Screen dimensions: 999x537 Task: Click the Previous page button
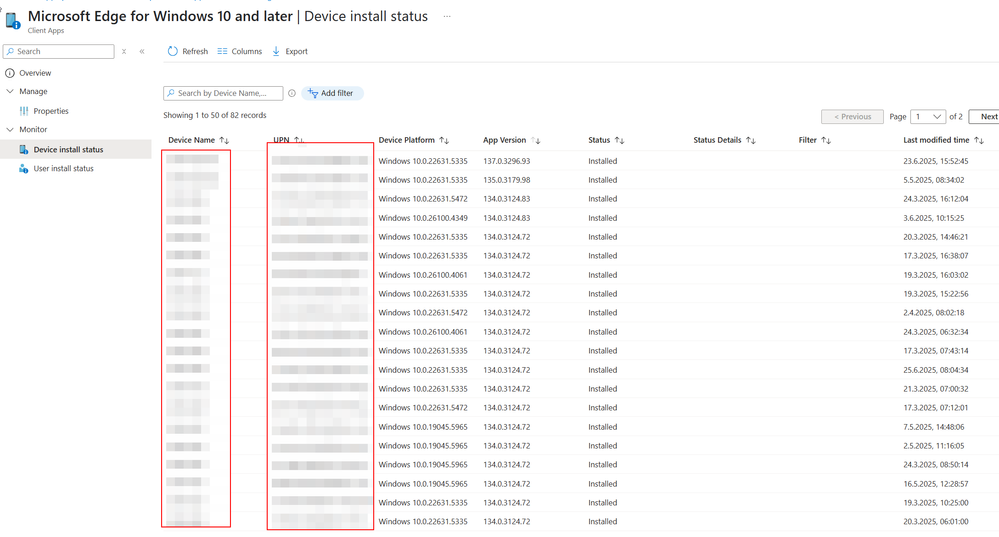coord(852,117)
